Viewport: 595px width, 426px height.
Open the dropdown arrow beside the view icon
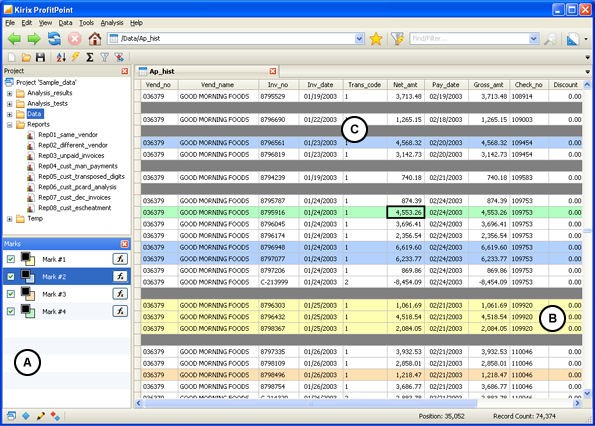coord(586,39)
